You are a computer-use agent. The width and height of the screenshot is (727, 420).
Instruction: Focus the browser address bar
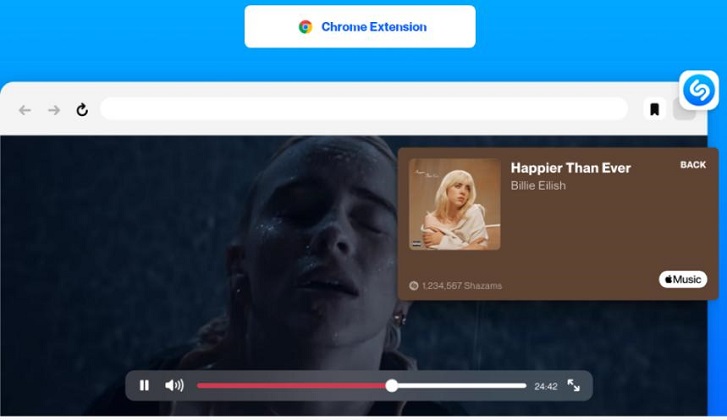click(x=364, y=109)
